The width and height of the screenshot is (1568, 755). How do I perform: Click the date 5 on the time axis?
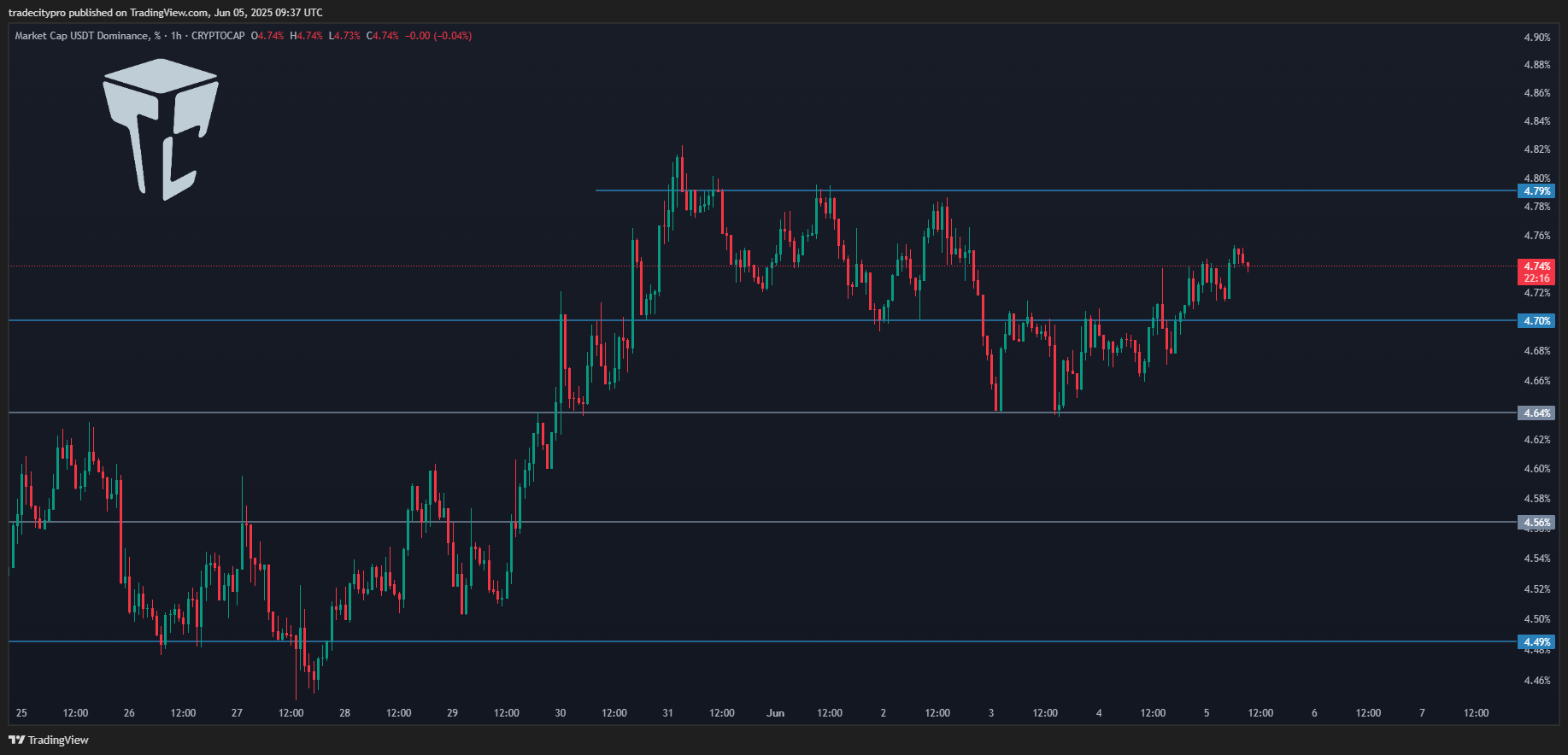[1207, 713]
